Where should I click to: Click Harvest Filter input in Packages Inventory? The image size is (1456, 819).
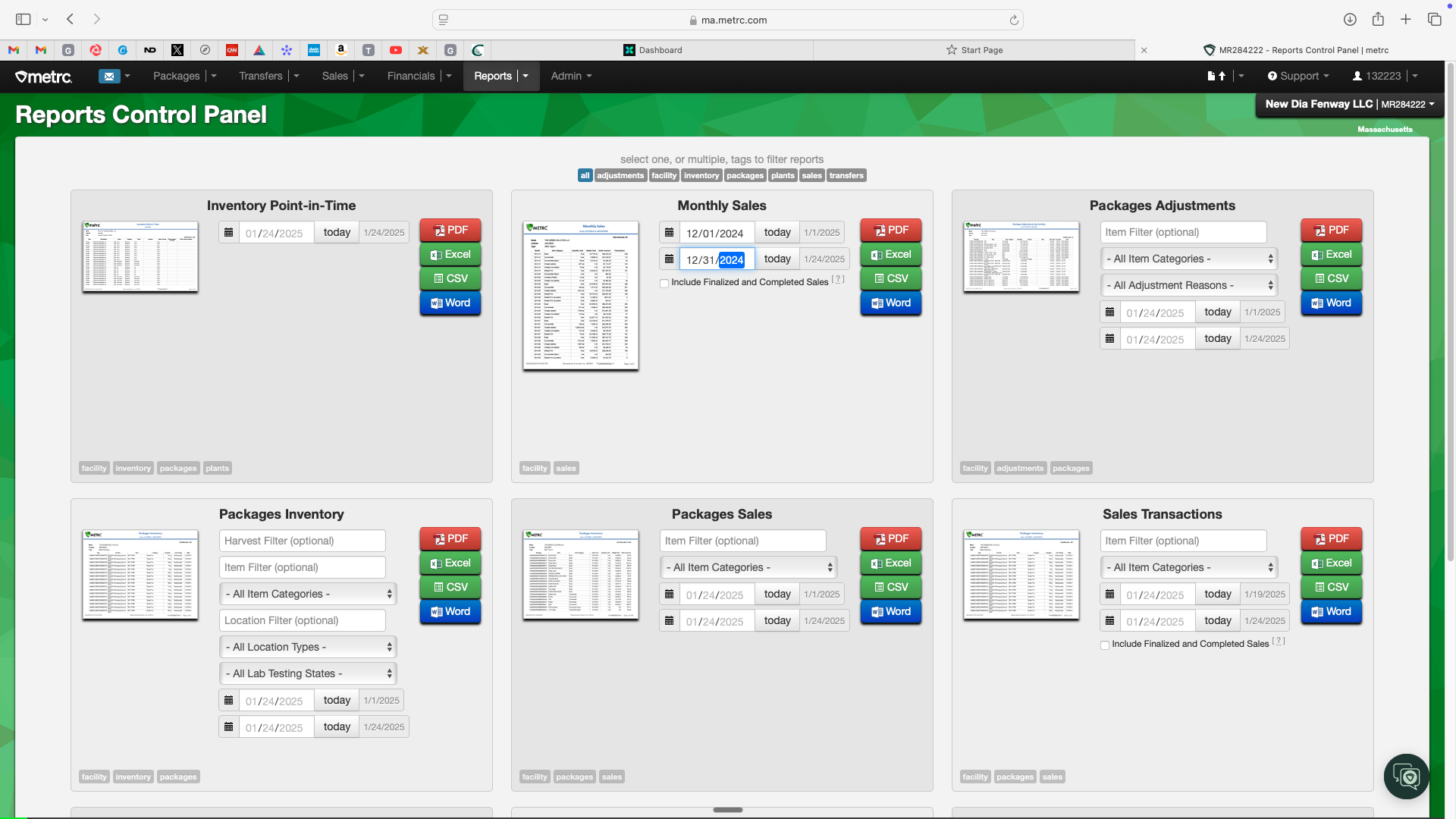(x=303, y=541)
